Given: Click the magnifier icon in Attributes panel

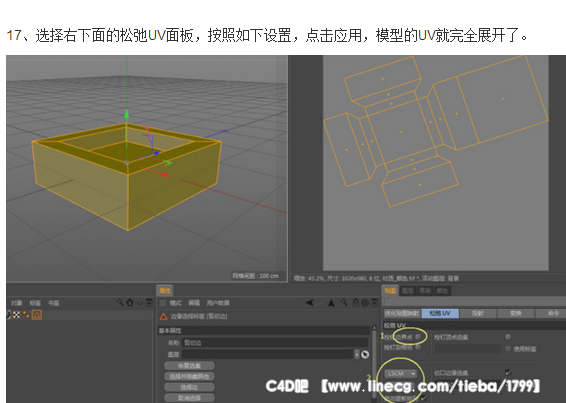Looking at the screenshot, I should coord(345,303).
